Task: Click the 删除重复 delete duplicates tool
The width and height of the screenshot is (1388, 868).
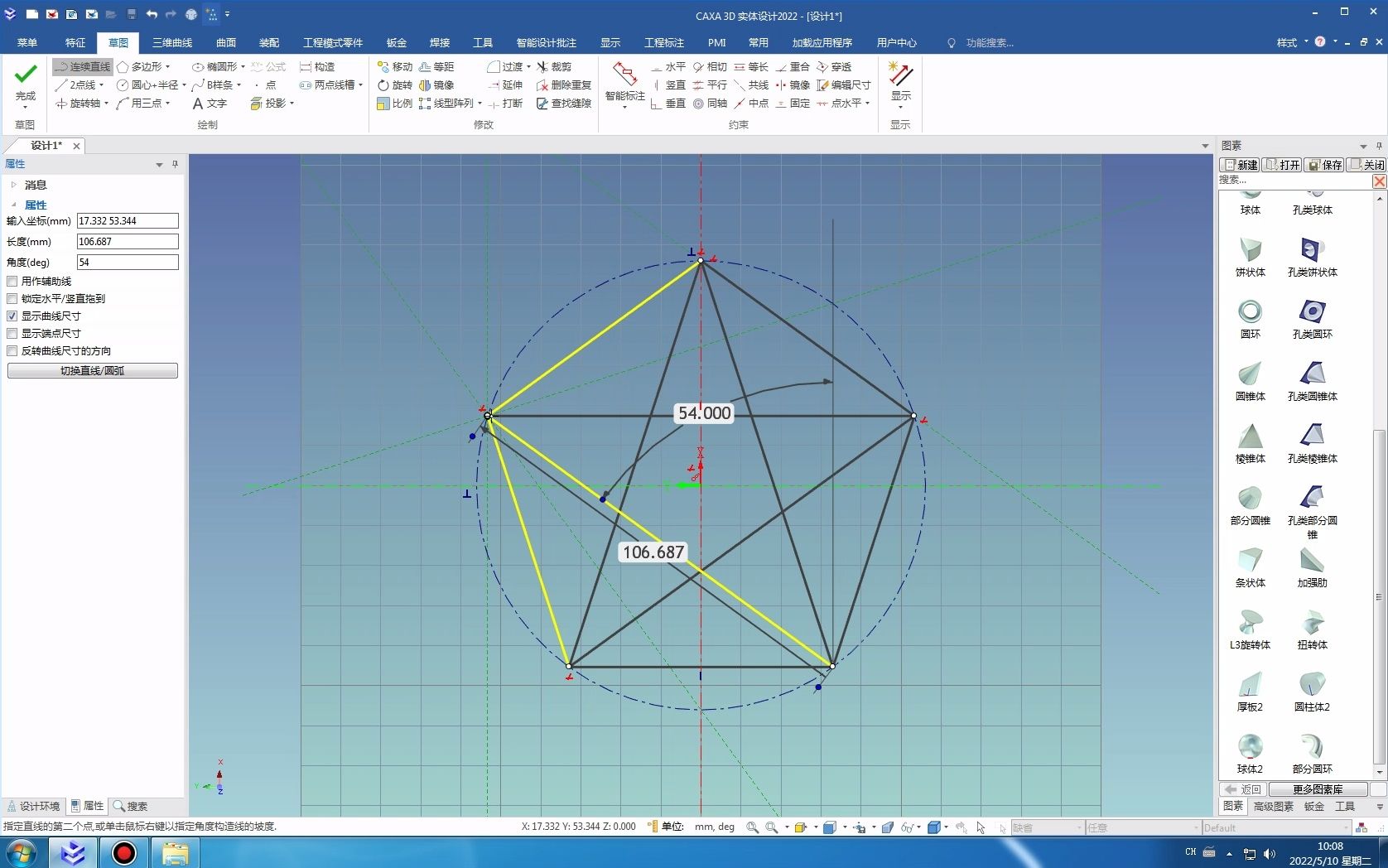Action: coord(564,84)
